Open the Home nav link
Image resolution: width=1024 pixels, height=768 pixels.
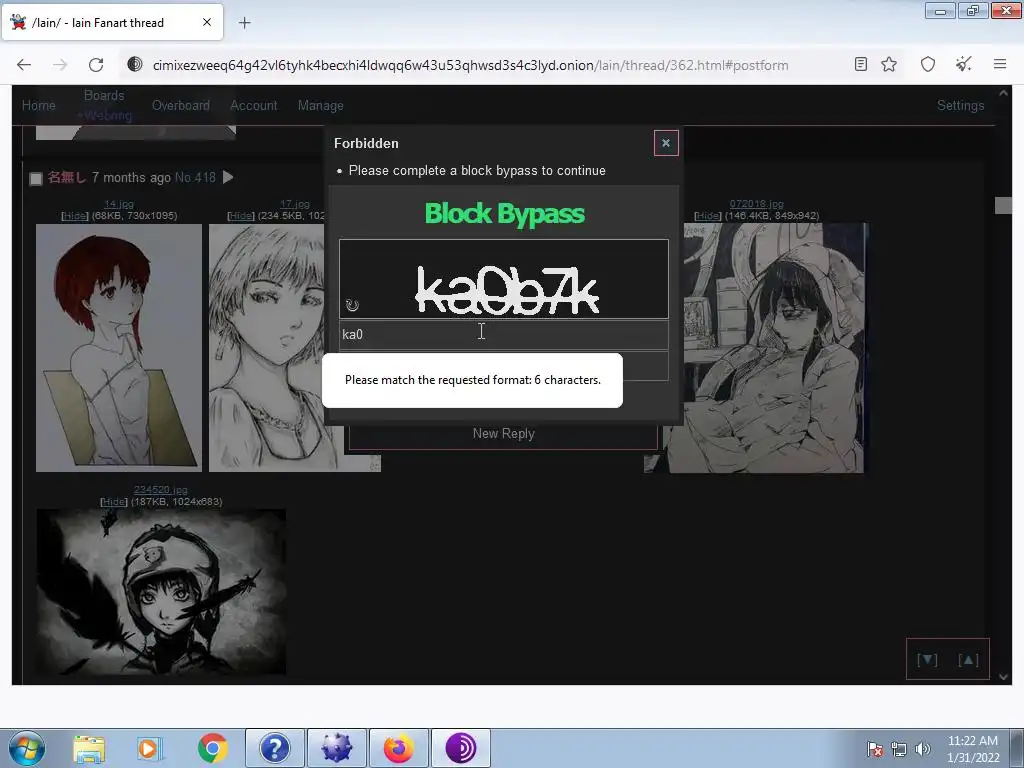[x=39, y=105]
